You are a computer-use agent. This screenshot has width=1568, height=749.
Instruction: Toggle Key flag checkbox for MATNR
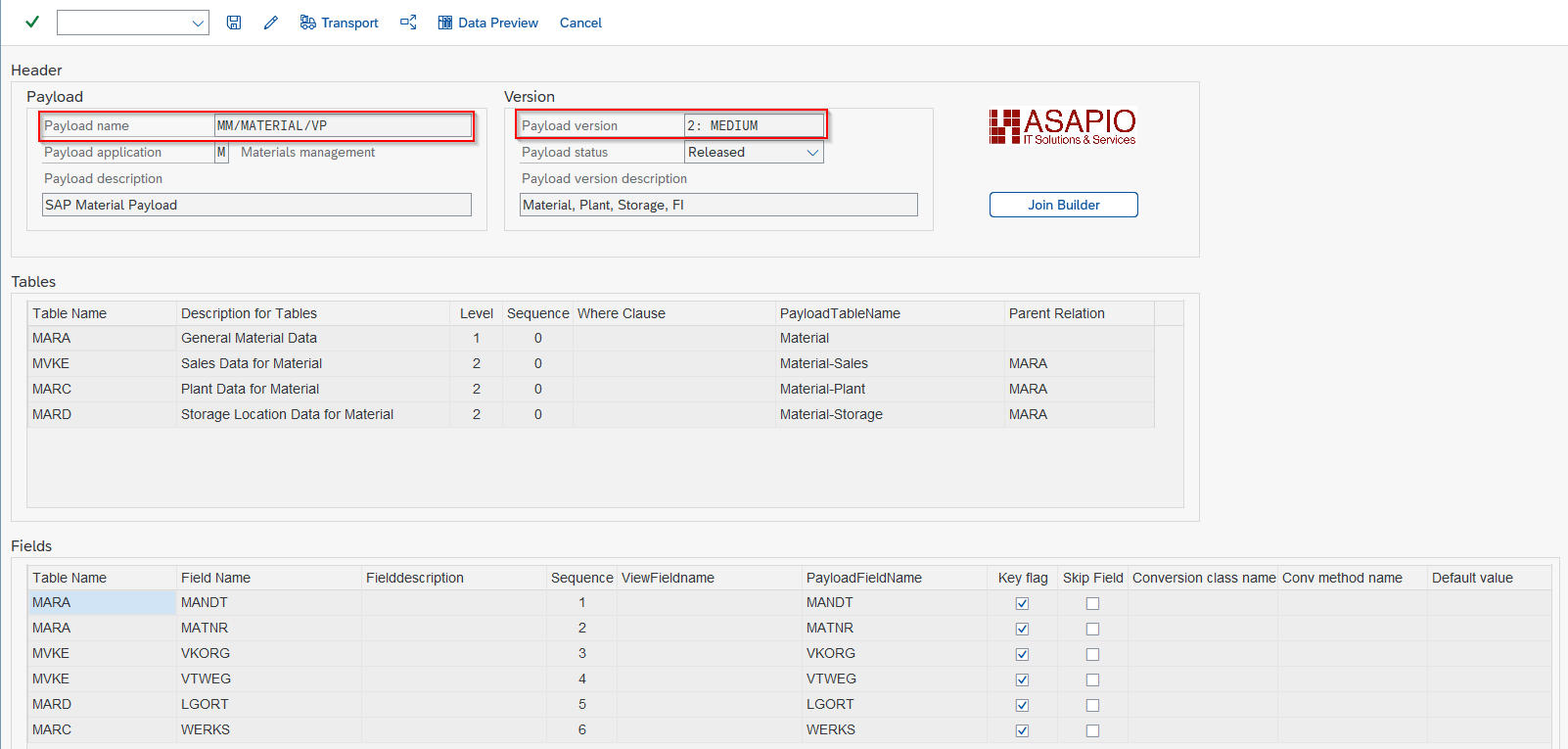click(x=1022, y=629)
